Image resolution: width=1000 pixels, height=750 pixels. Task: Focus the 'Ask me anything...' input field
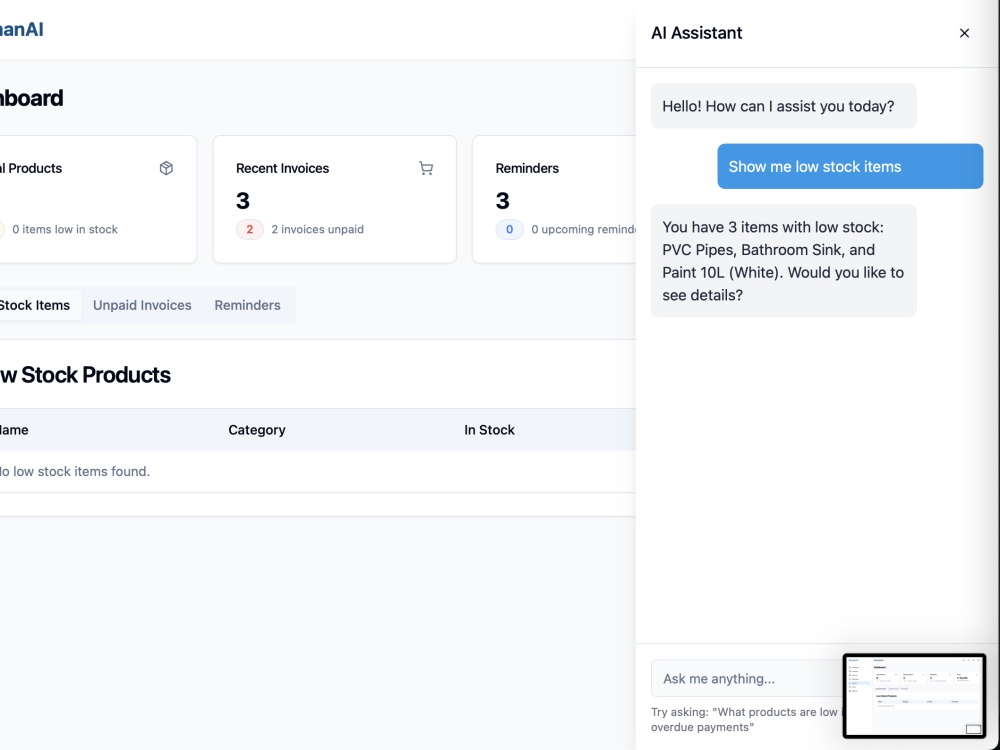point(746,678)
